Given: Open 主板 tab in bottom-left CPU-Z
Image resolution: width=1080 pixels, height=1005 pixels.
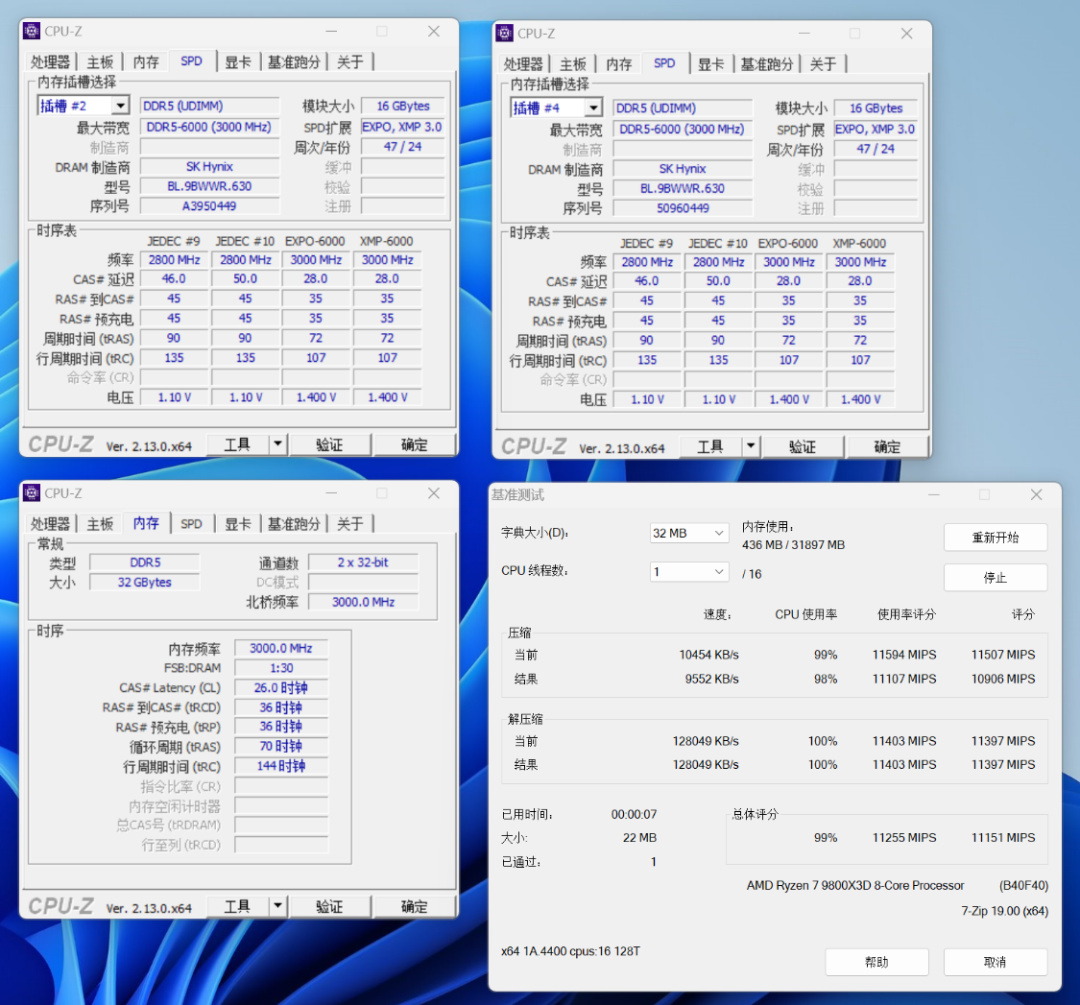Looking at the screenshot, I should (x=100, y=524).
